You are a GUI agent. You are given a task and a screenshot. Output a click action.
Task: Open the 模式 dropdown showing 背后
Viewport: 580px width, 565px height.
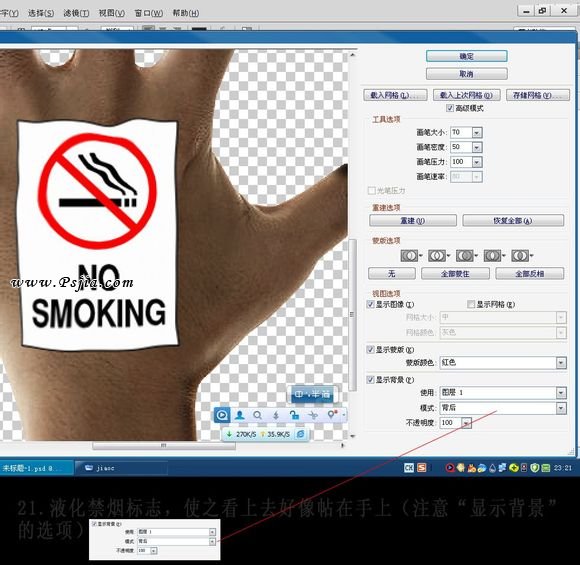click(x=561, y=408)
